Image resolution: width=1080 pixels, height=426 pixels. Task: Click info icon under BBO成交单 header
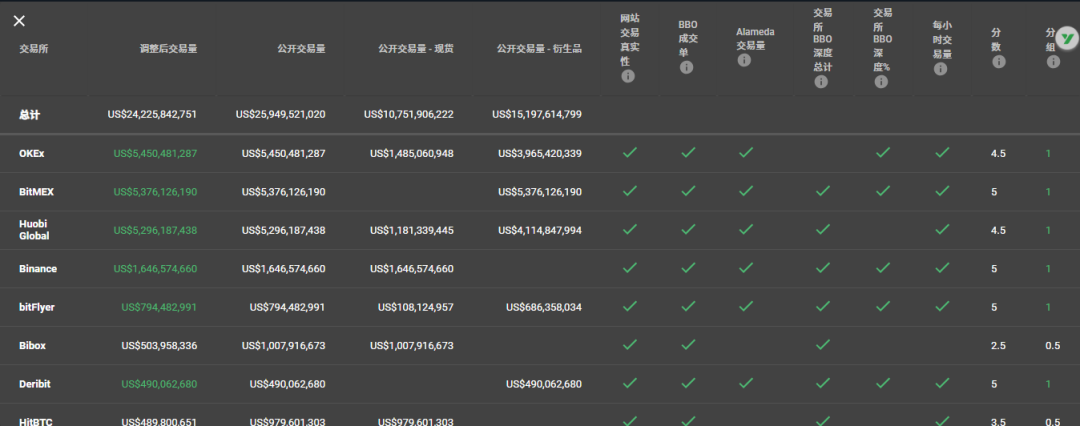tap(686, 68)
